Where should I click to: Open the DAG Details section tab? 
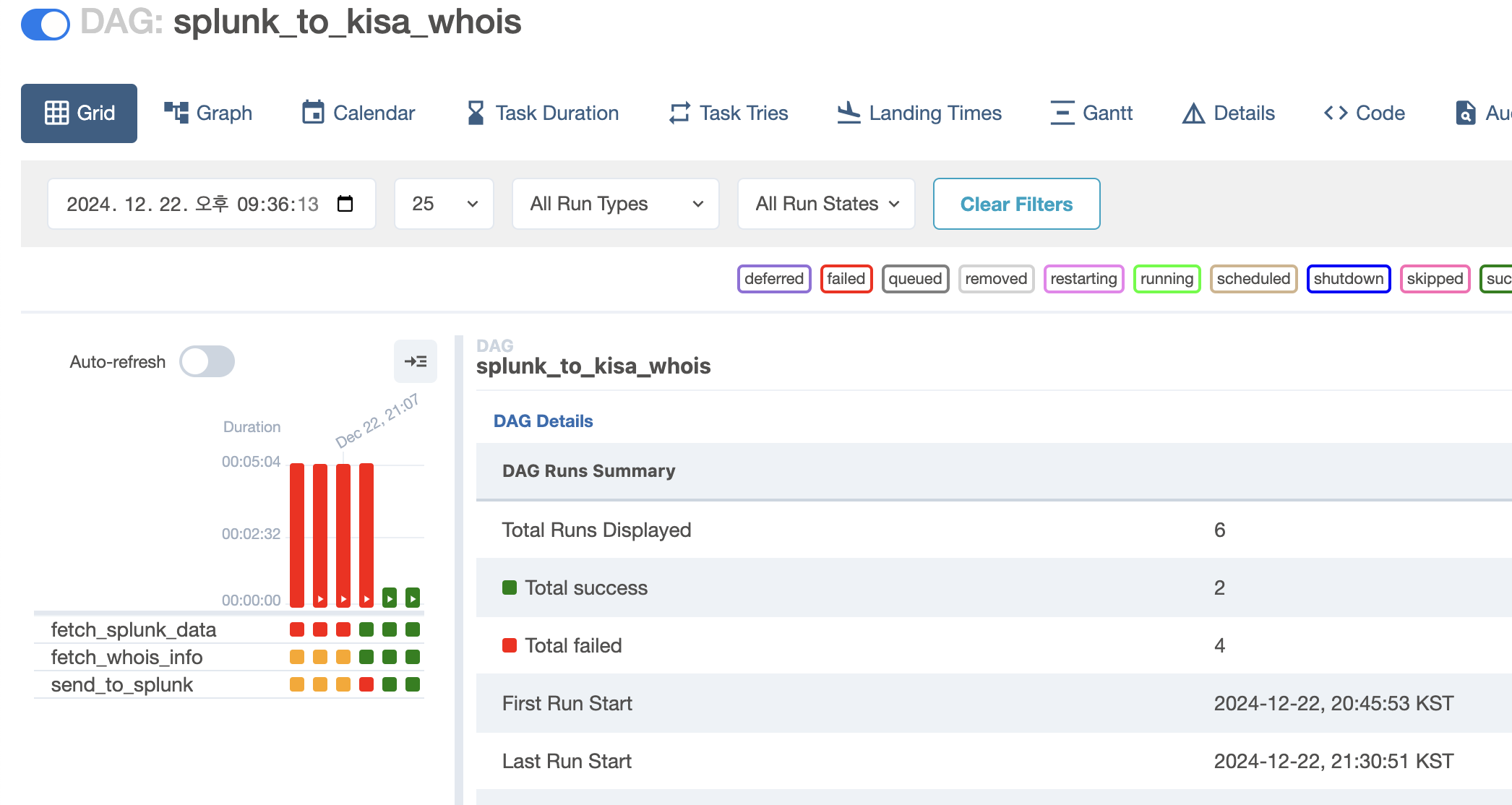[x=543, y=421]
